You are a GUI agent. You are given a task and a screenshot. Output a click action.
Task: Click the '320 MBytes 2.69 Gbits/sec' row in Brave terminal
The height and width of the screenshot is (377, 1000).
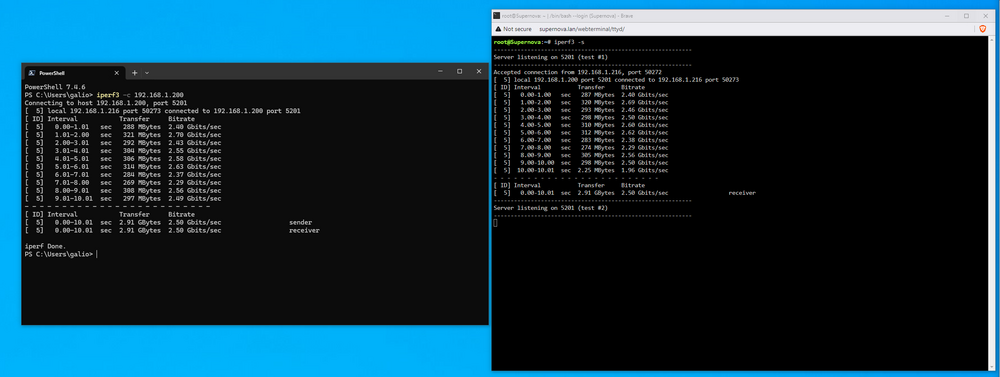pos(581,102)
